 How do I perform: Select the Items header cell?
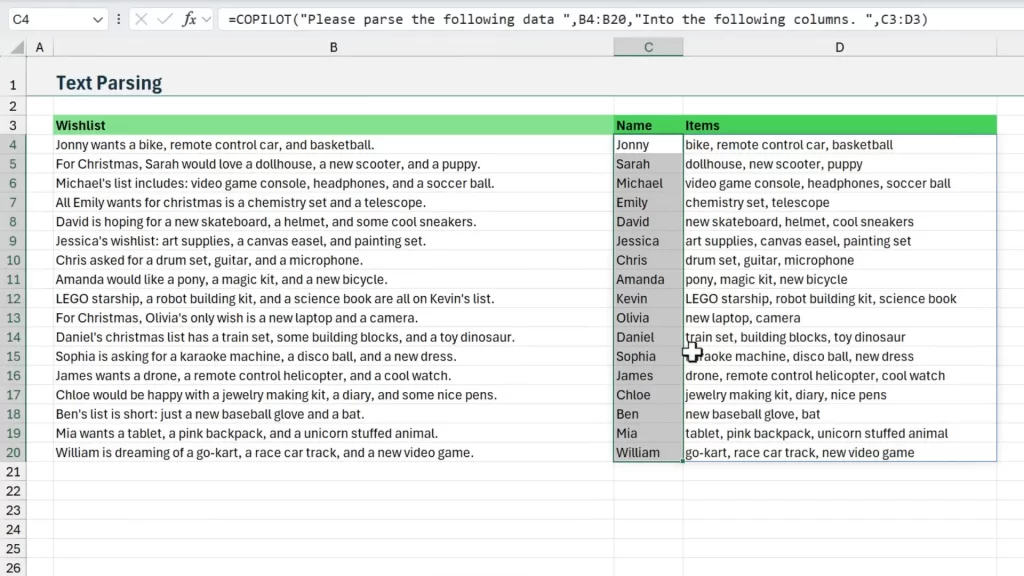click(840, 125)
